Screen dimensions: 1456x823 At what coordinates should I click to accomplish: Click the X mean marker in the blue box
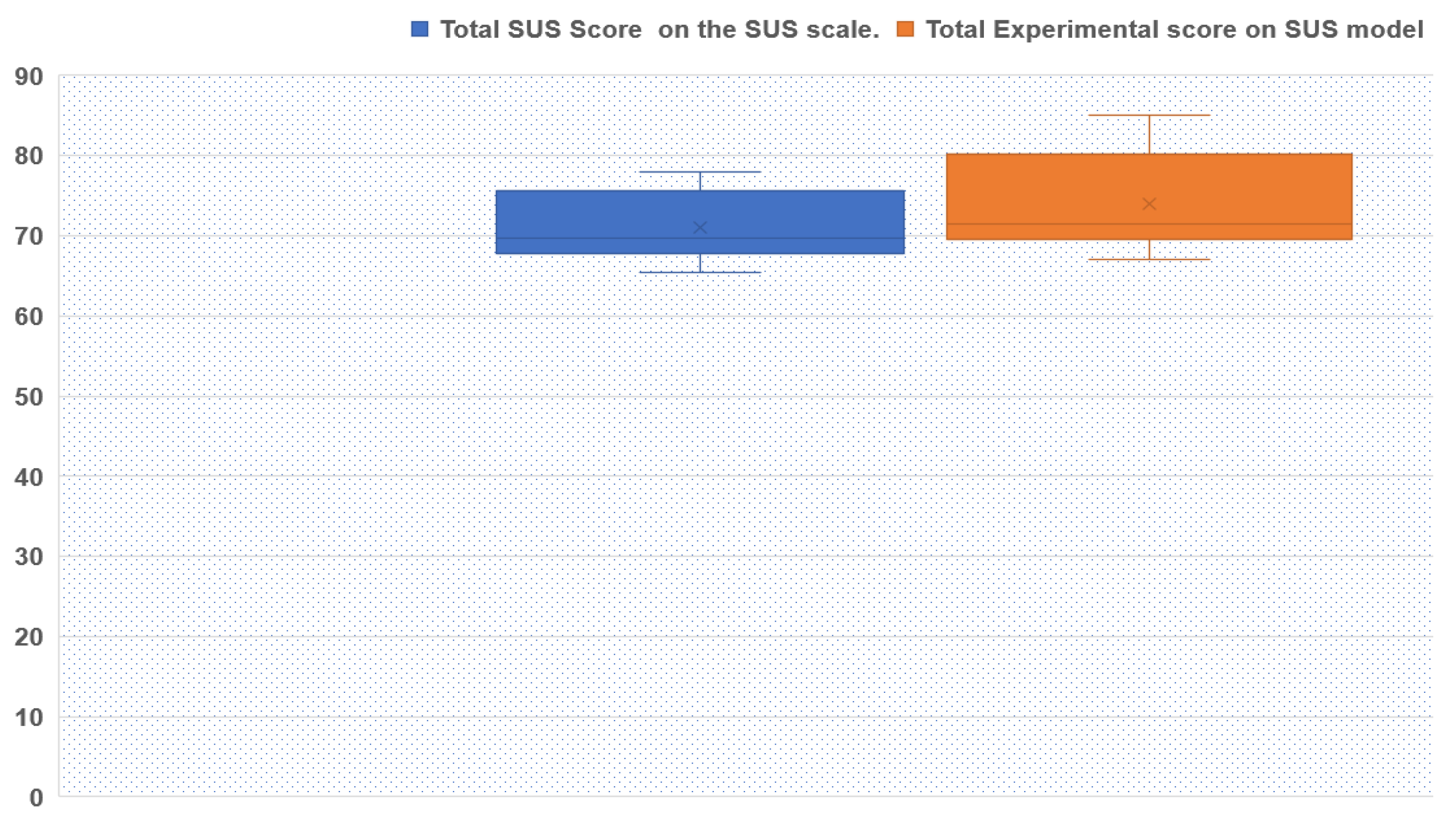coord(700,228)
